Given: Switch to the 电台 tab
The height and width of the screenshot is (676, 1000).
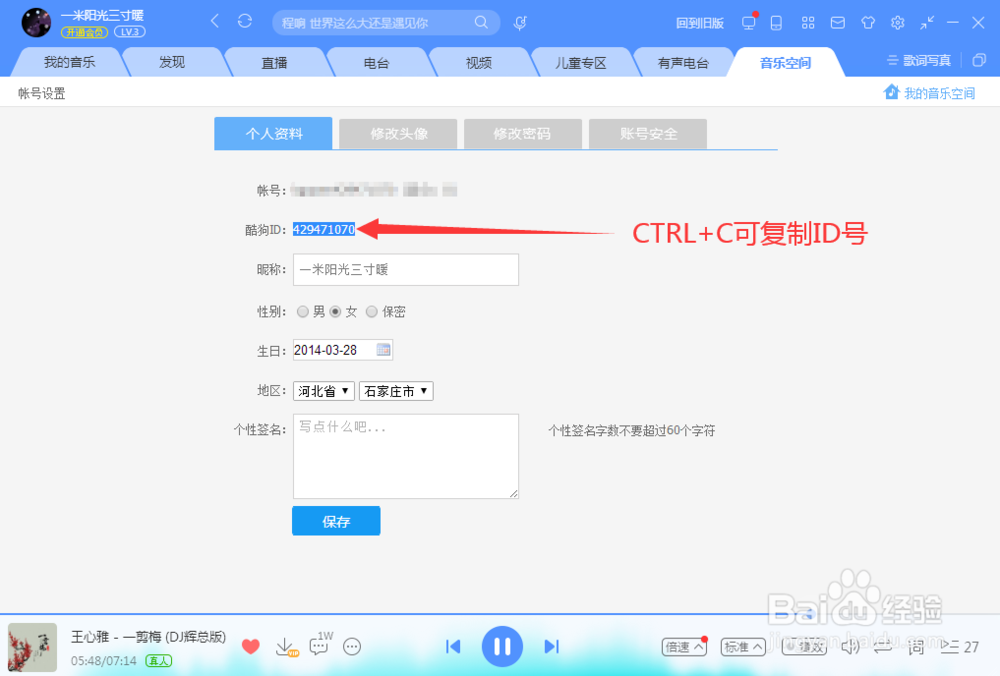Looking at the screenshot, I should pos(376,62).
